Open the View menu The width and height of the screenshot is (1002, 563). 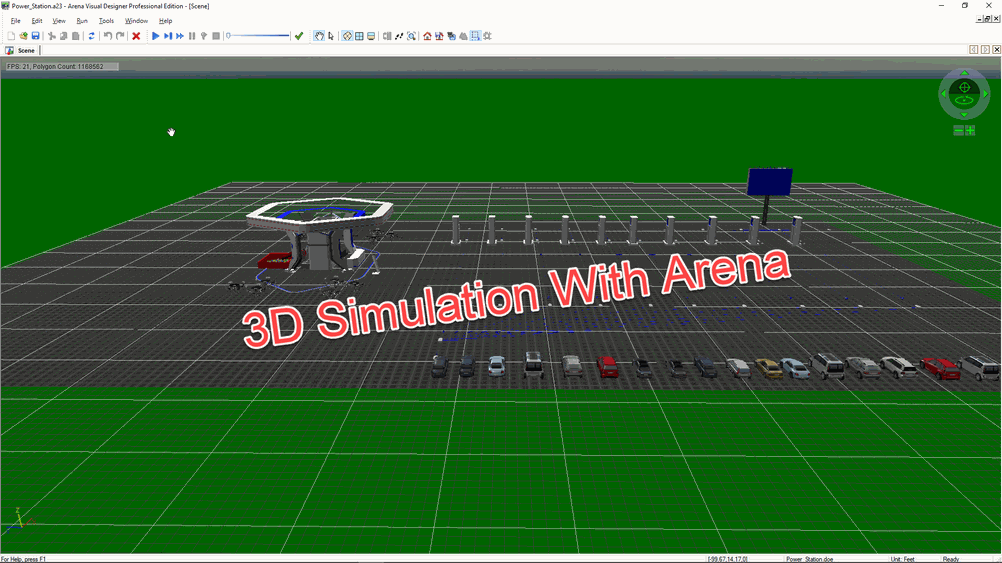tap(59, 21)
